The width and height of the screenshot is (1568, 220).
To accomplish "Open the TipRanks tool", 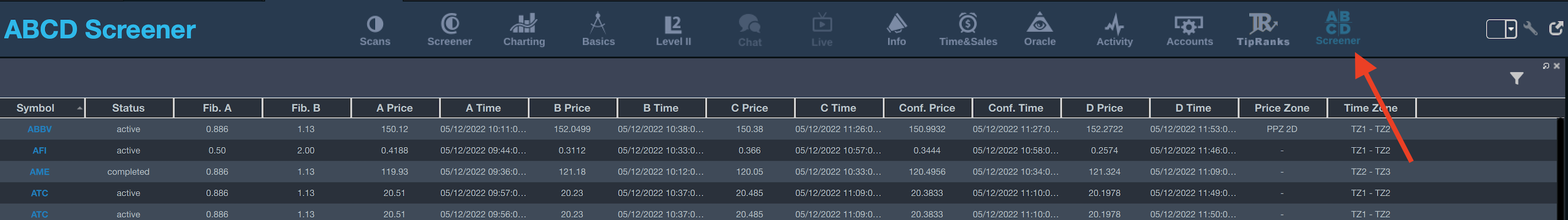I will [1263, 31].
